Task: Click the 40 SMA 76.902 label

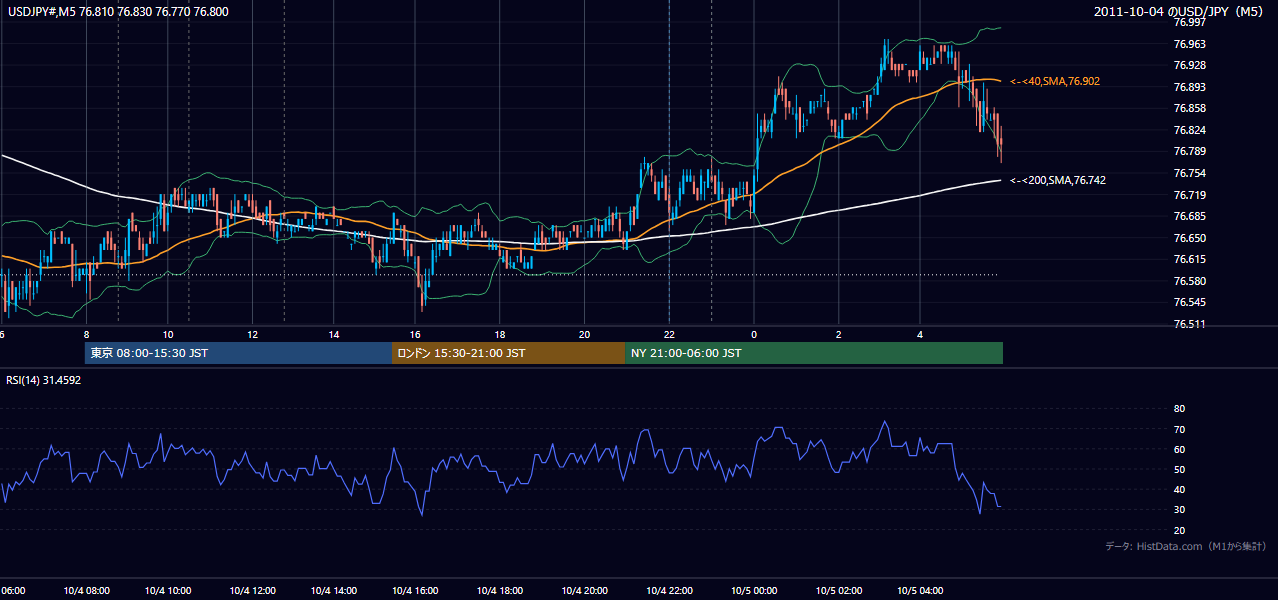Action: [x=1055, y=81]
